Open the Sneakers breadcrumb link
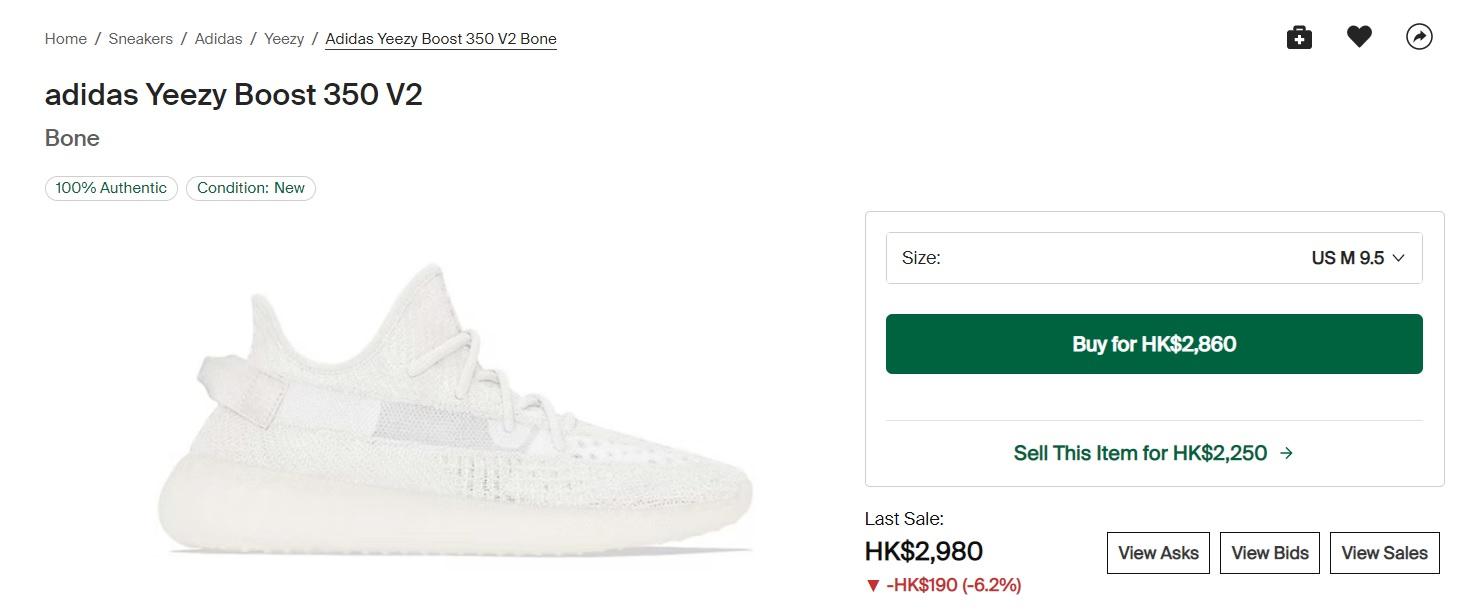 [x=141, y=39]
